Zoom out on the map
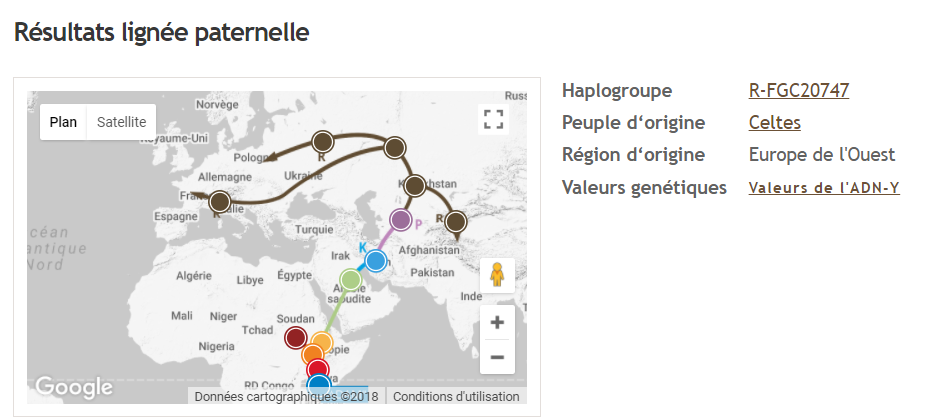The height and width of the screenshot is (418, 932). tap(497, 356)
